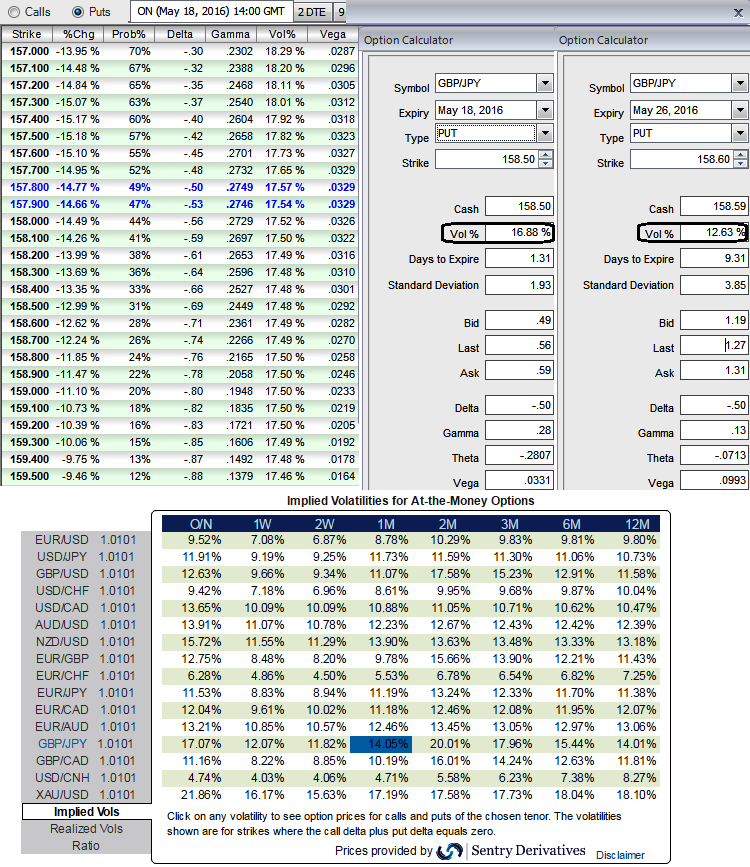The width and height of the screenshot is (750, 867).
Task: Open Expiry May 26, 2016 dropdown arrow
Action: point(740,111)
